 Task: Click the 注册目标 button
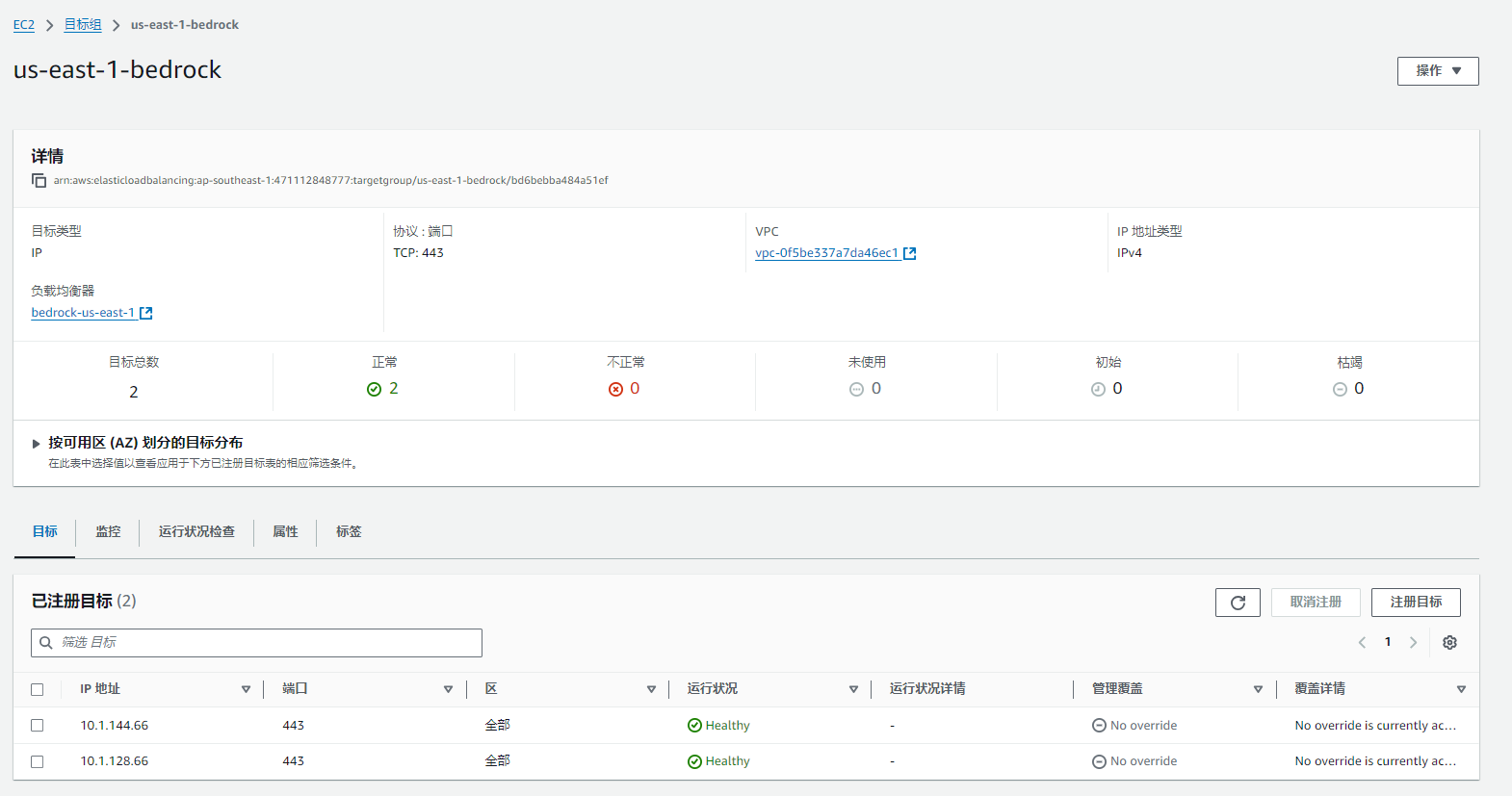coord(1416,603)
